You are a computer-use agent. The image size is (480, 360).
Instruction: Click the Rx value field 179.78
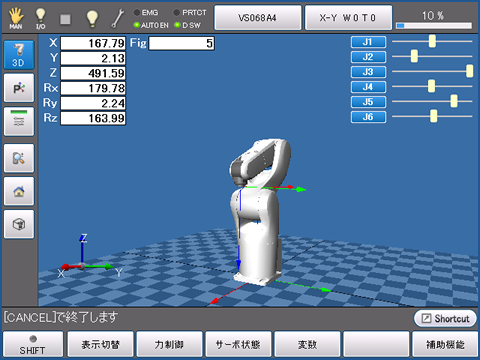click(93, 88)
